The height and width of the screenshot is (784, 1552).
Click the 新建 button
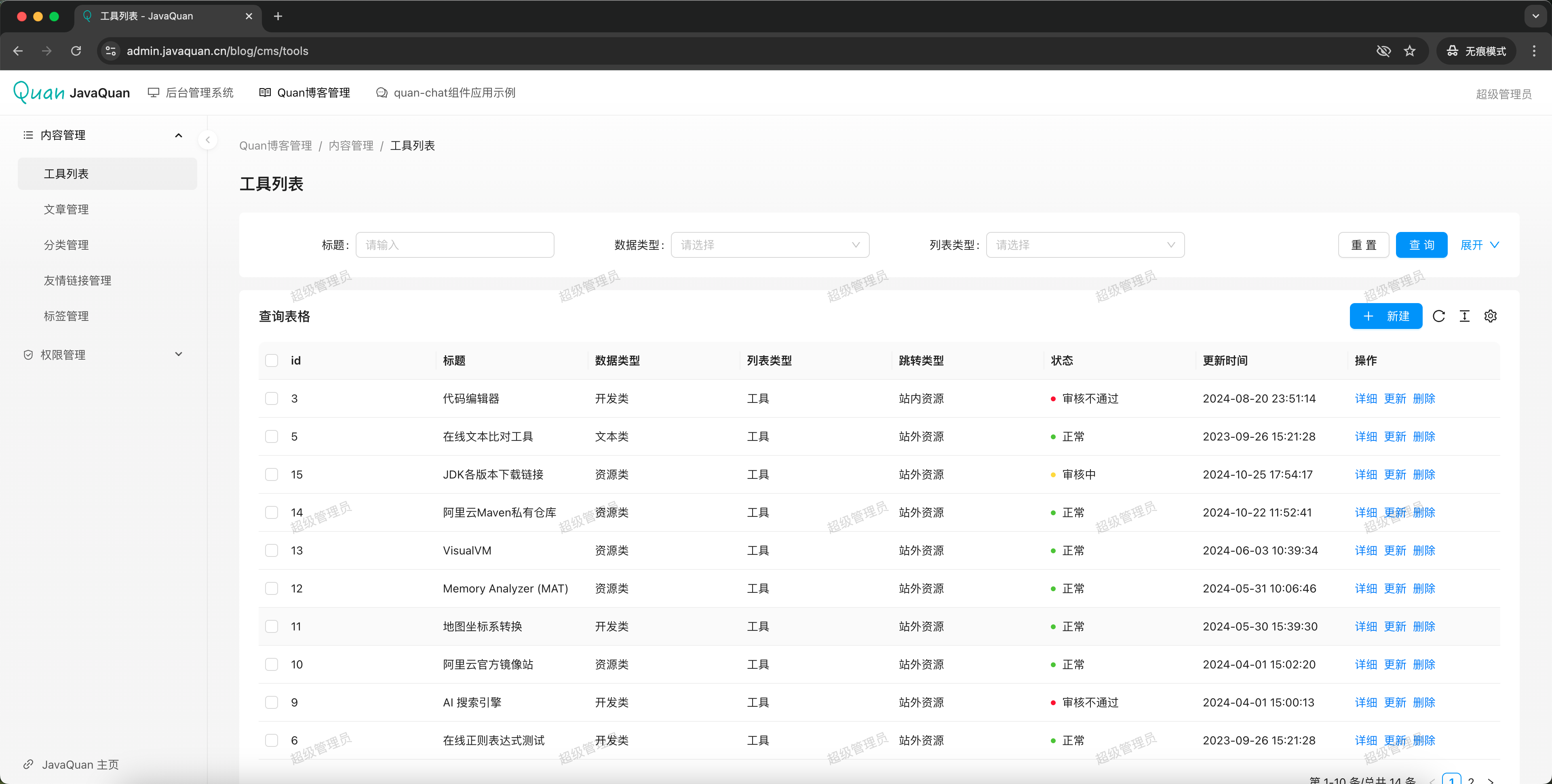1385,316
